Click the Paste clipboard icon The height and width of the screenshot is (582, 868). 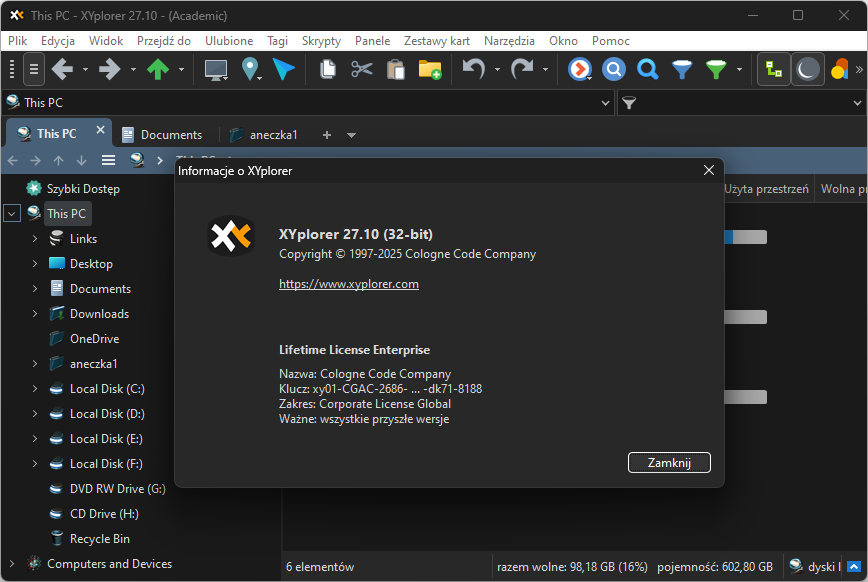[396, 70]
